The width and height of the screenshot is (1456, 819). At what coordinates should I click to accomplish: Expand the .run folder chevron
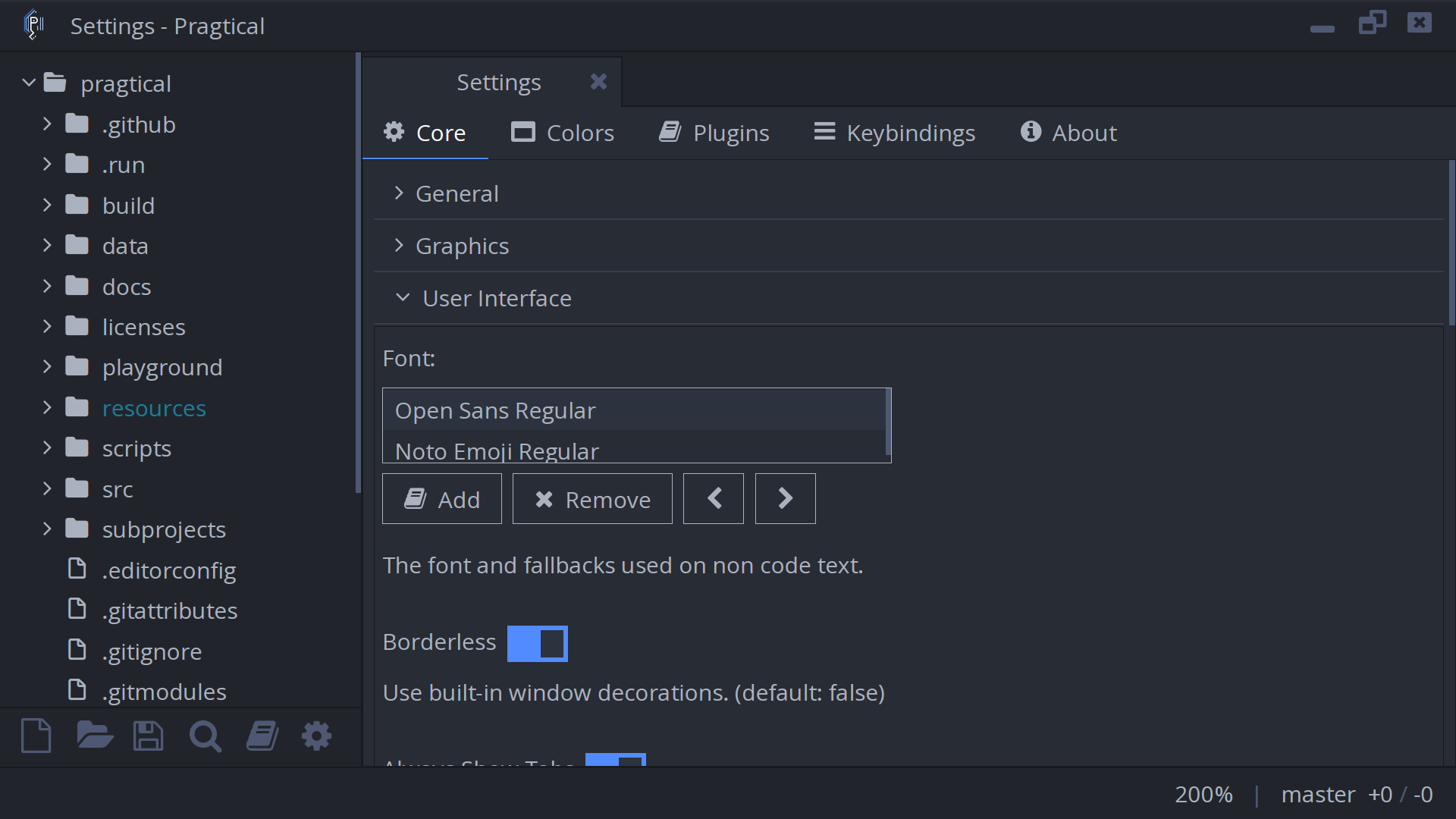pos(47,164)
